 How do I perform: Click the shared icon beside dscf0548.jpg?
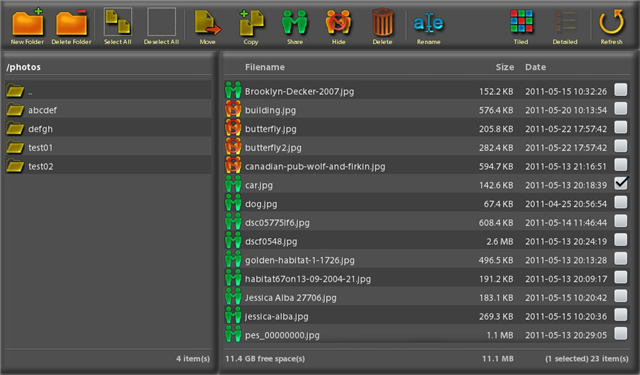233,241
